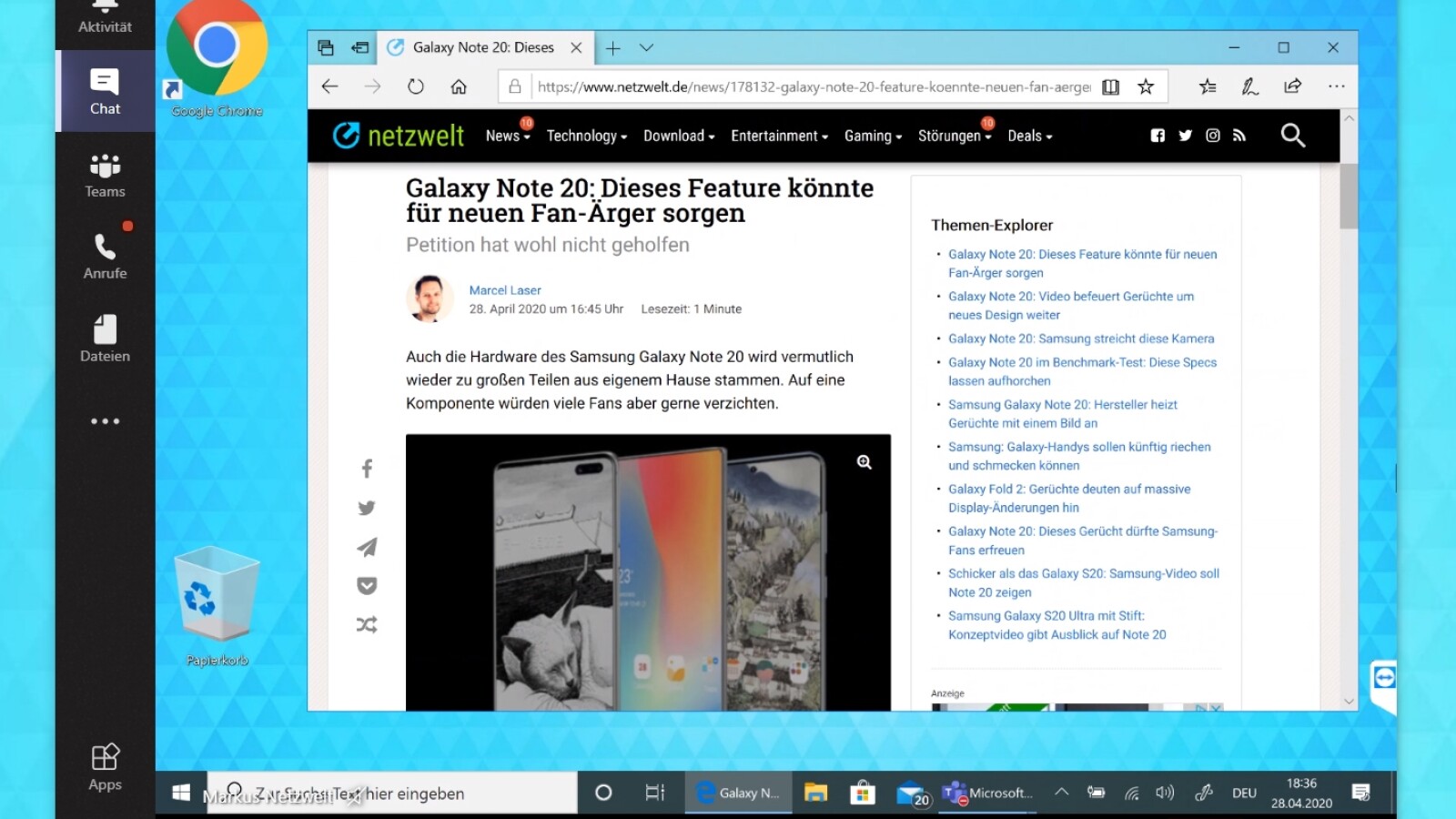Go back in Edge browser
The height and width of the screenshot is (819, 1456).
[x=329, y=86]
